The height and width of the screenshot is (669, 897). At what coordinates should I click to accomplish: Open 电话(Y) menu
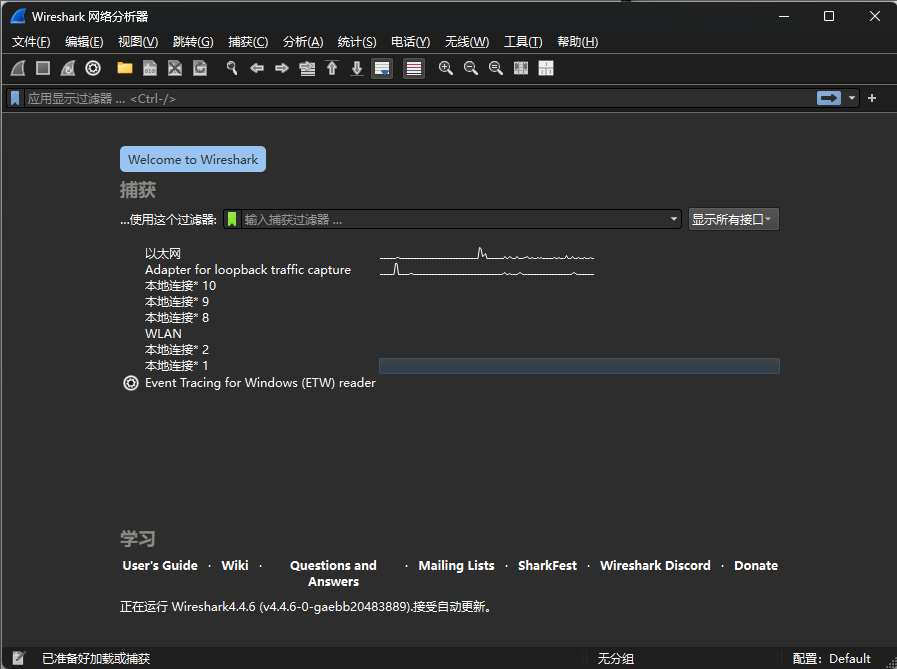(410, 42)
